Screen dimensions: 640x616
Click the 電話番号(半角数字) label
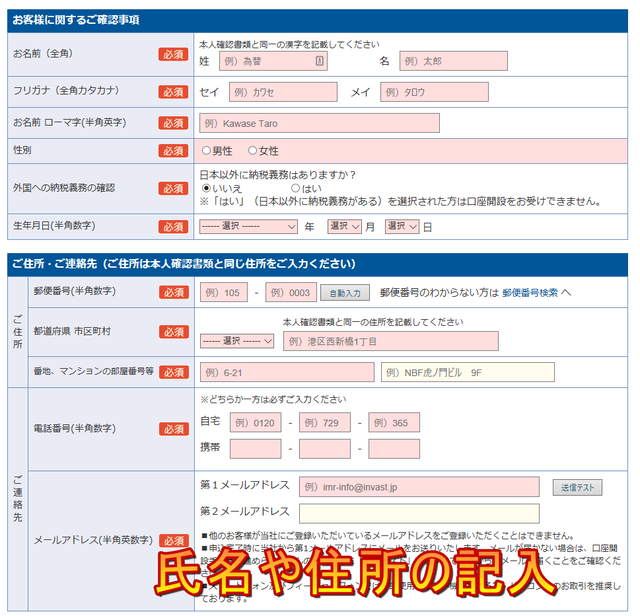point(75,428)
